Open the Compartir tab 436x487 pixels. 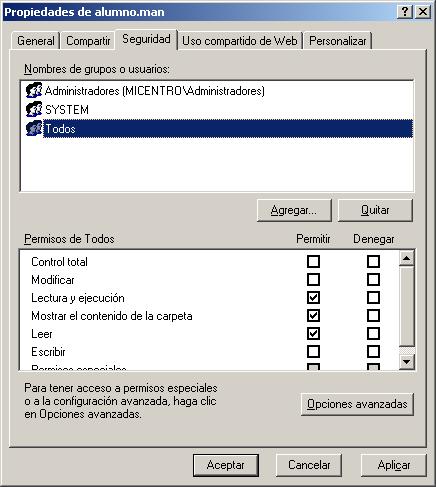coord(88,41)
